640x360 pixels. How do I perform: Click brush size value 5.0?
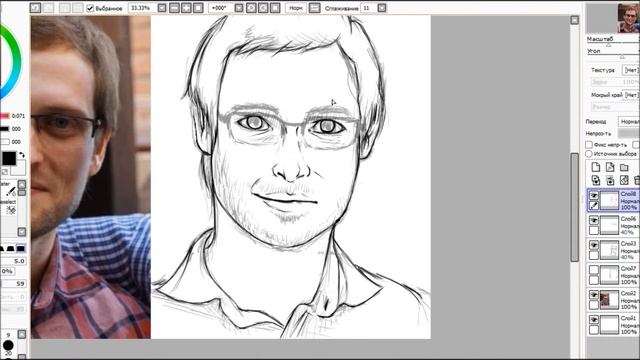point(14,261)
